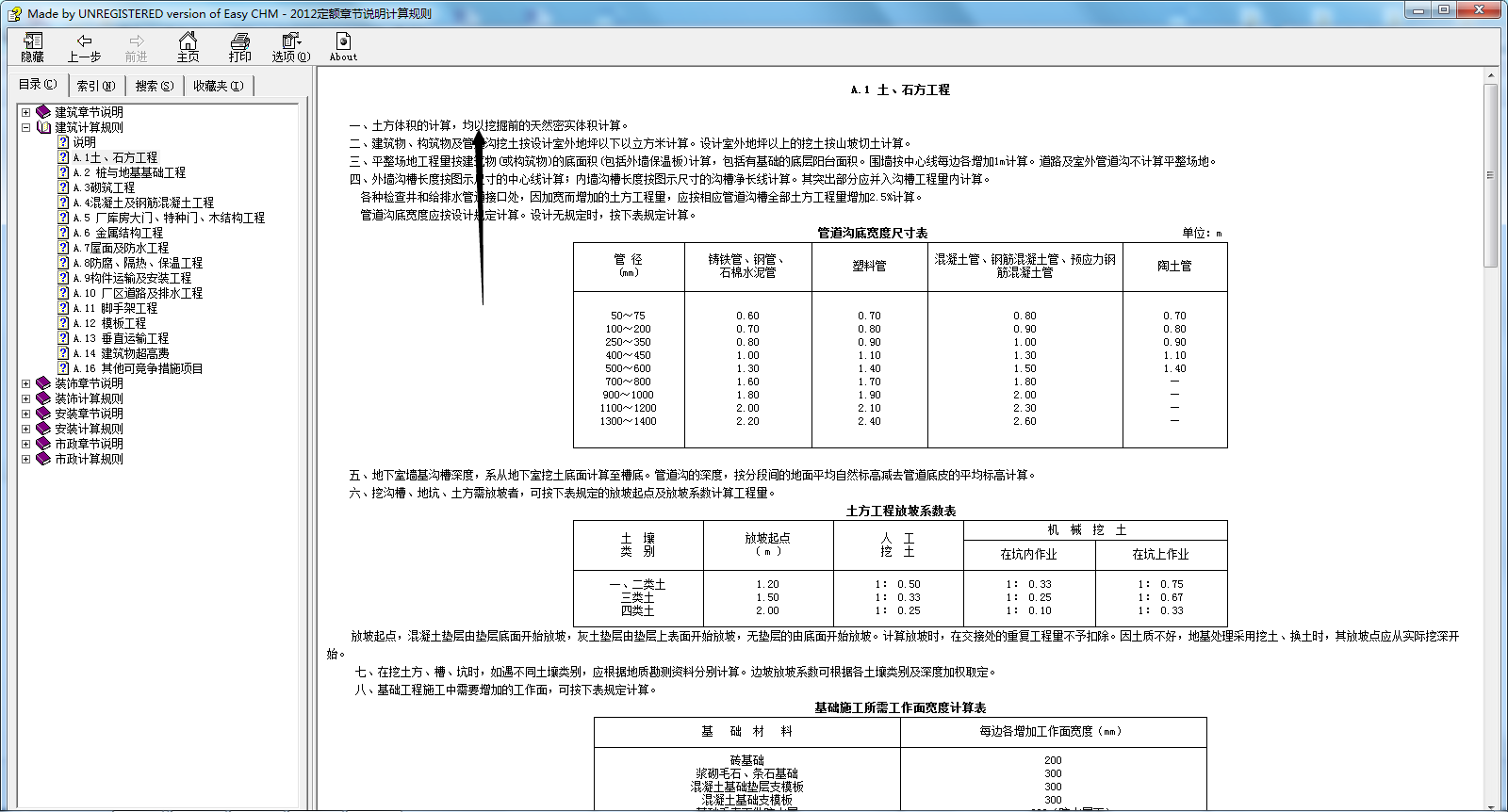
Task: Go back with 上一步 toolbar icon
Action: [x=84, y=46]
